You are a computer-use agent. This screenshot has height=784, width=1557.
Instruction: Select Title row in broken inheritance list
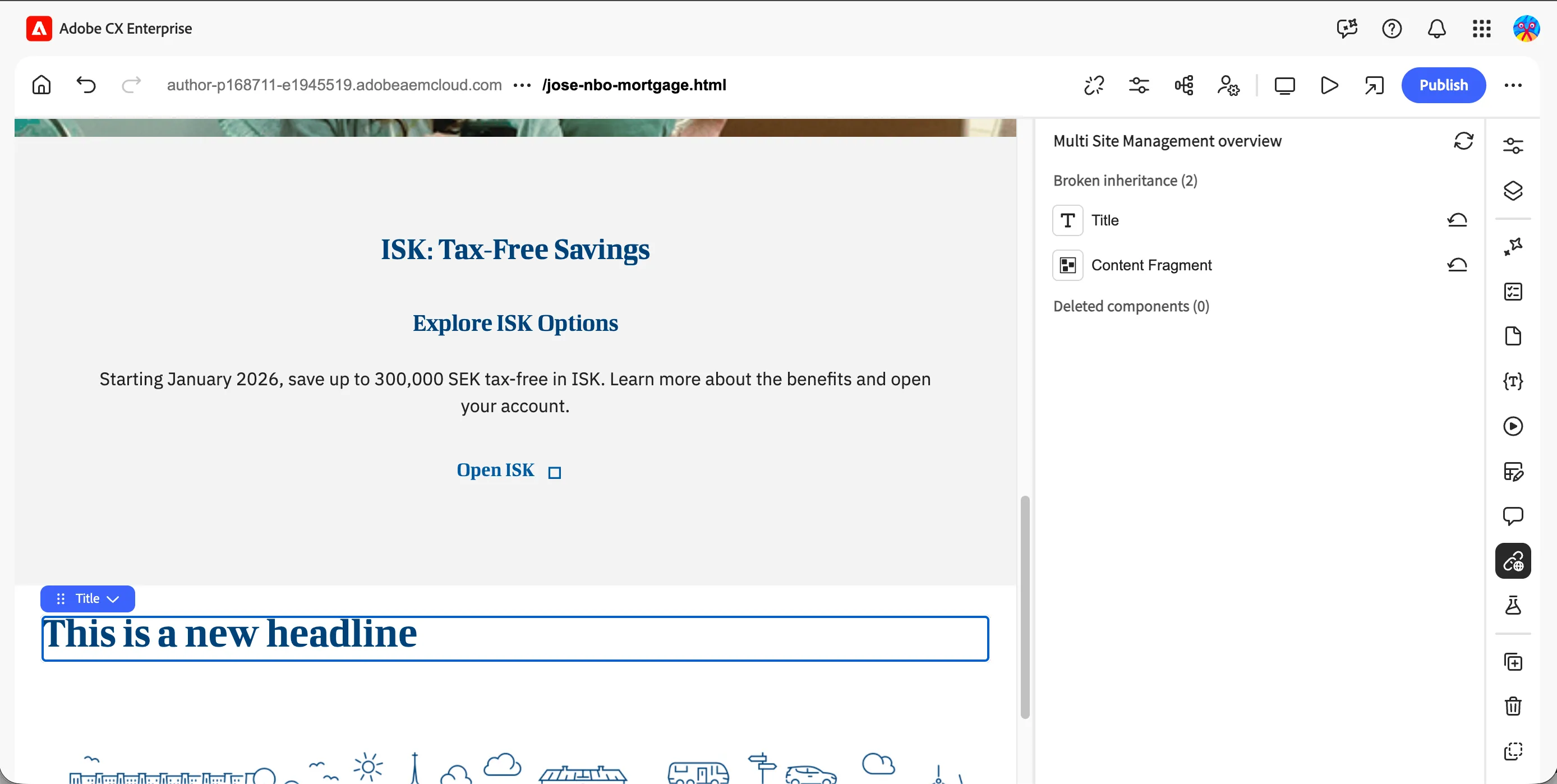pyautogui.click(x=1260, y=220)
